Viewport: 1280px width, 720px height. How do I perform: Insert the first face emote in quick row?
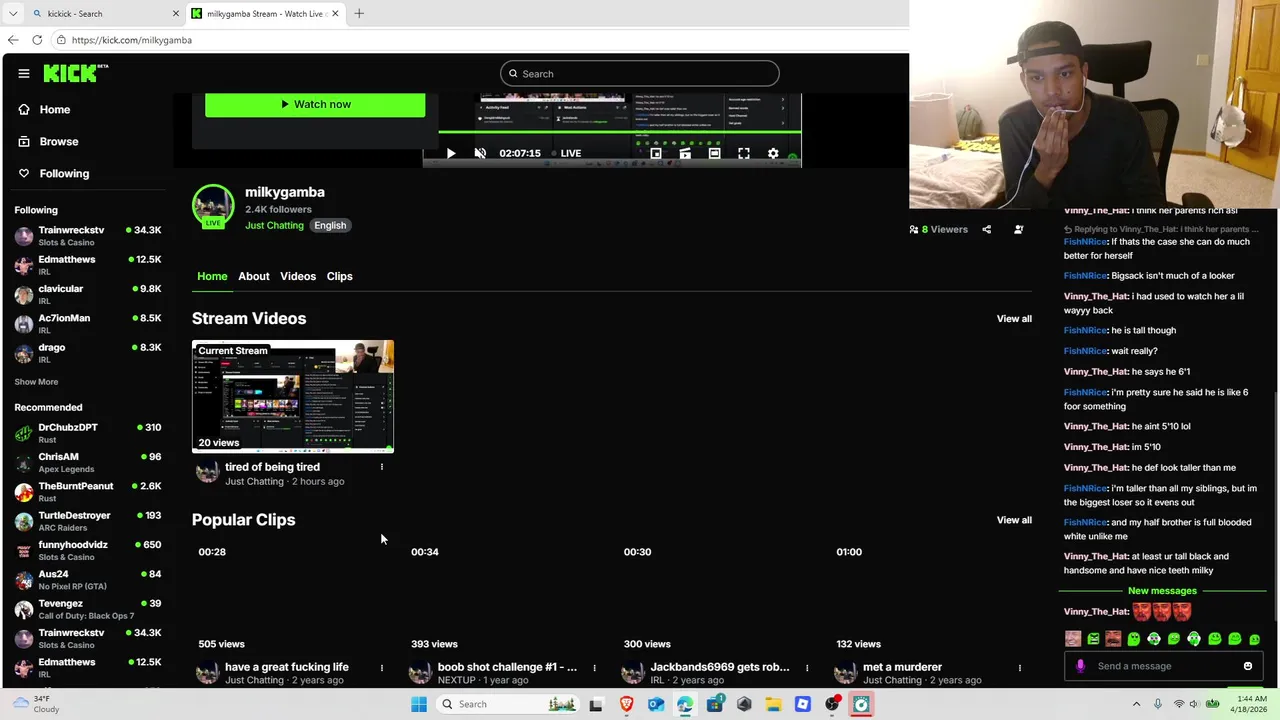pos(1073,639)
